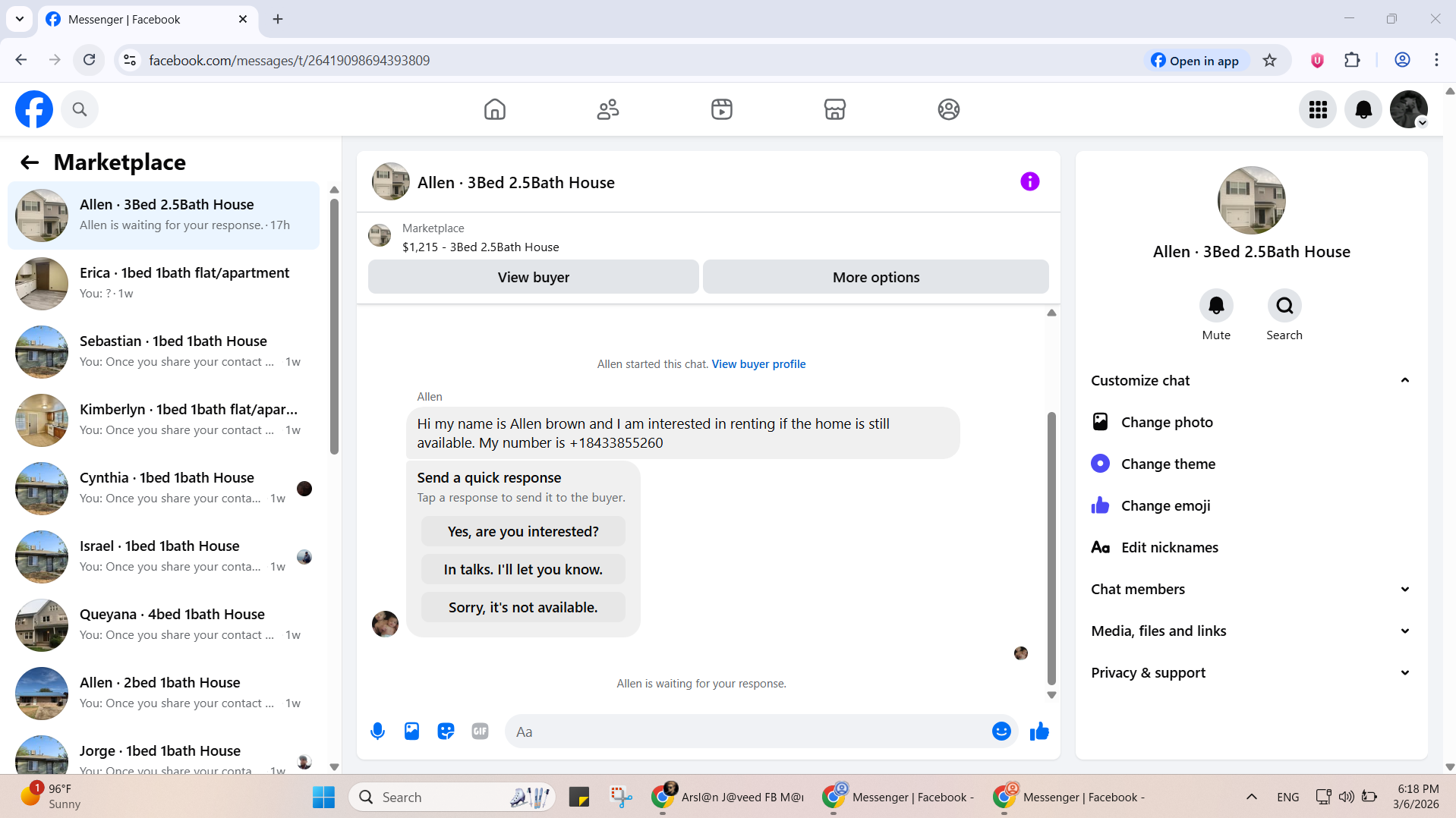Screen dimensions: 1456x818
Task: Click the large house profile thumbnail
Action: 1251,200
